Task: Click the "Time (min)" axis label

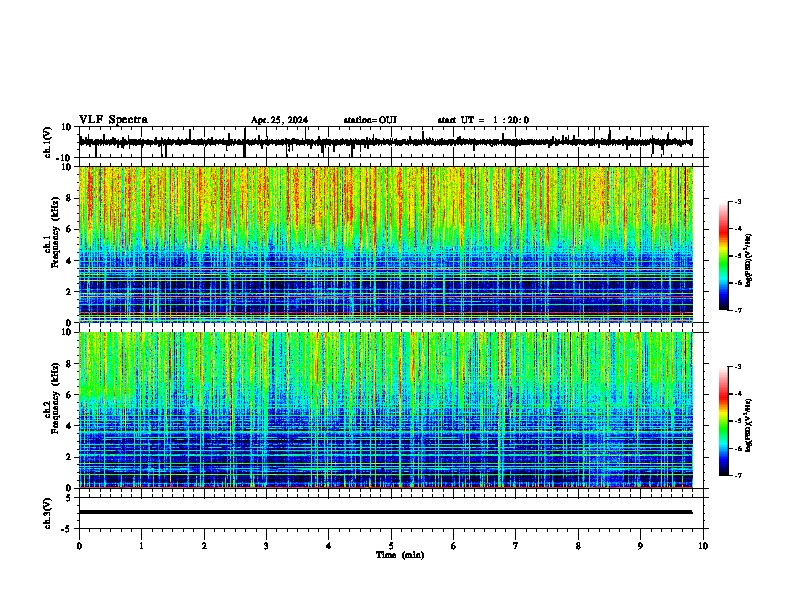Action: click(400, 555)
